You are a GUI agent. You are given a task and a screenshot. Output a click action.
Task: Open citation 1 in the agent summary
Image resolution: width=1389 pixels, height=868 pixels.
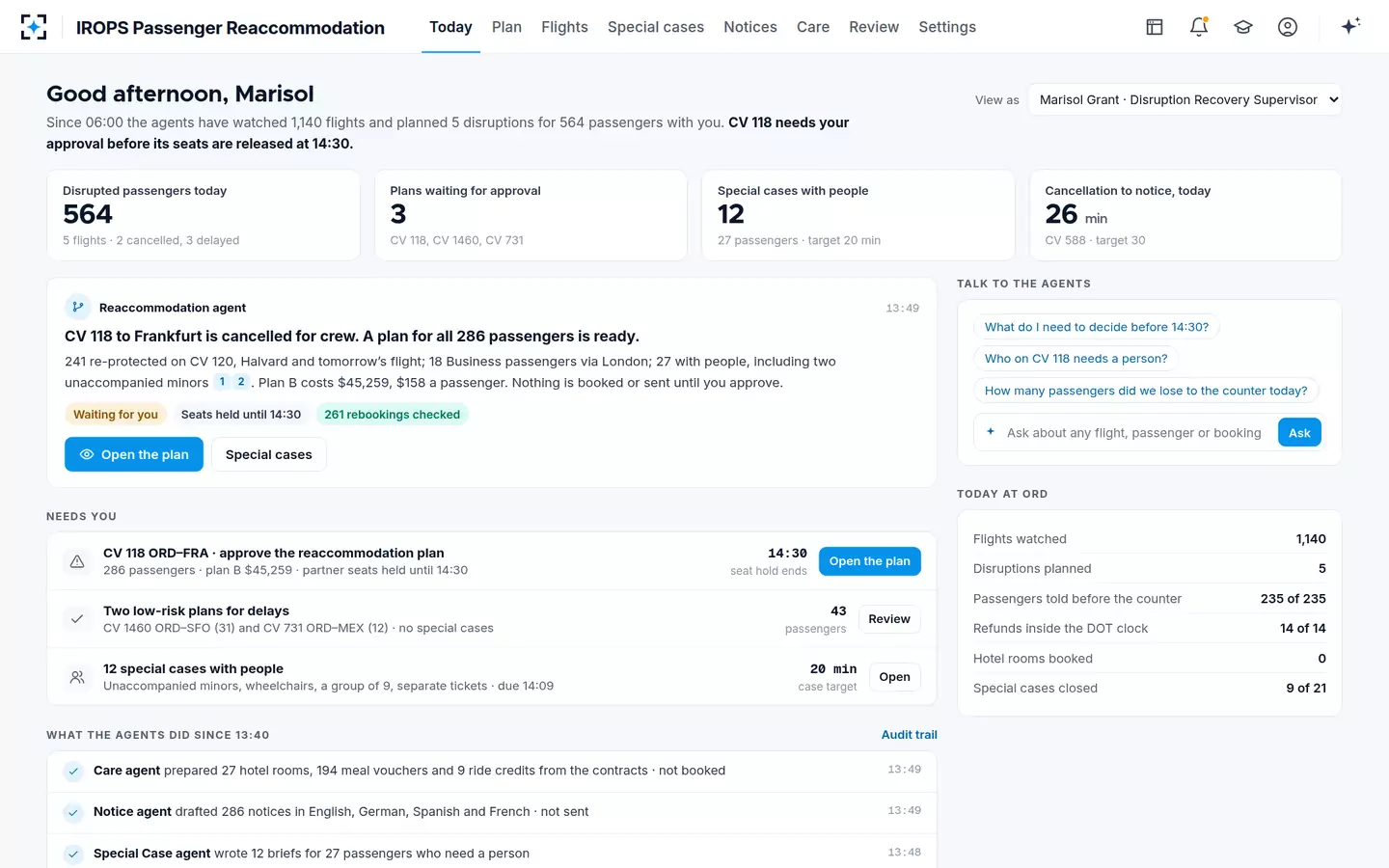pos(222,382)
